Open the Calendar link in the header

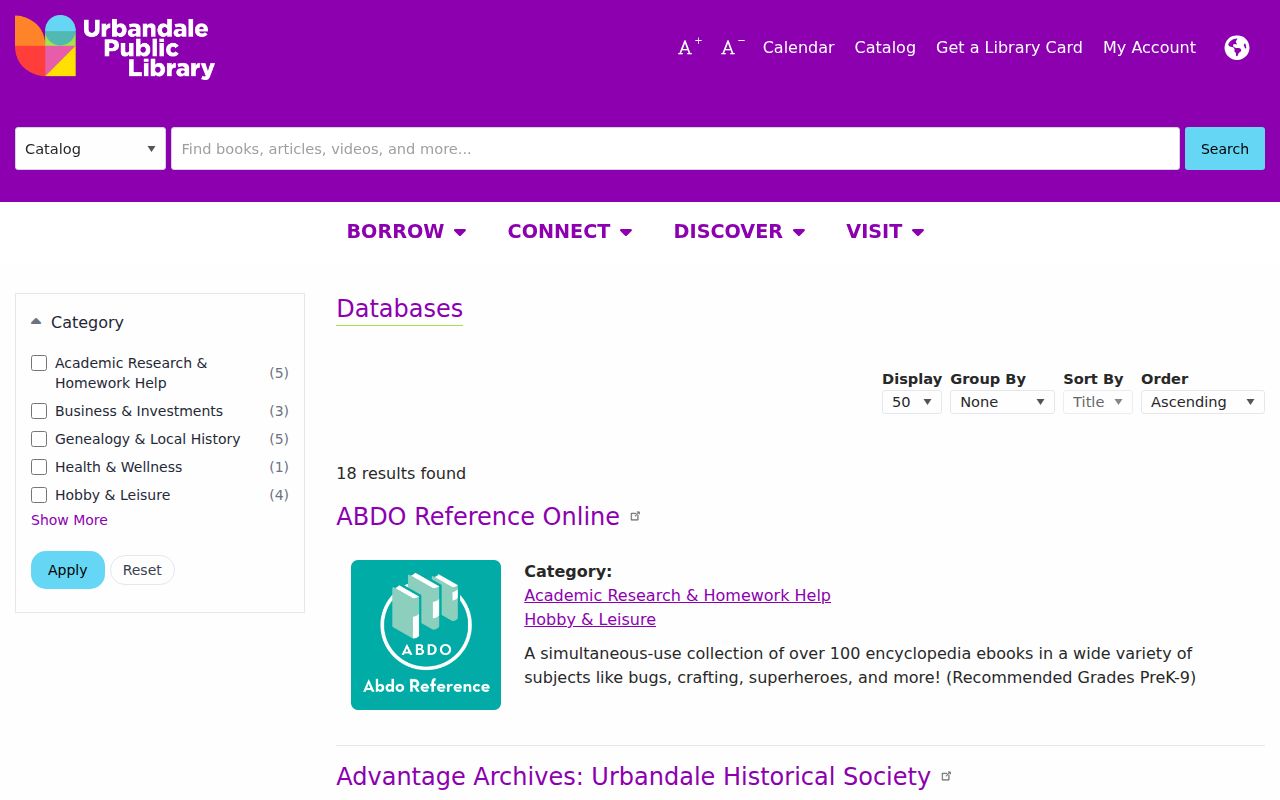(798, 47)
